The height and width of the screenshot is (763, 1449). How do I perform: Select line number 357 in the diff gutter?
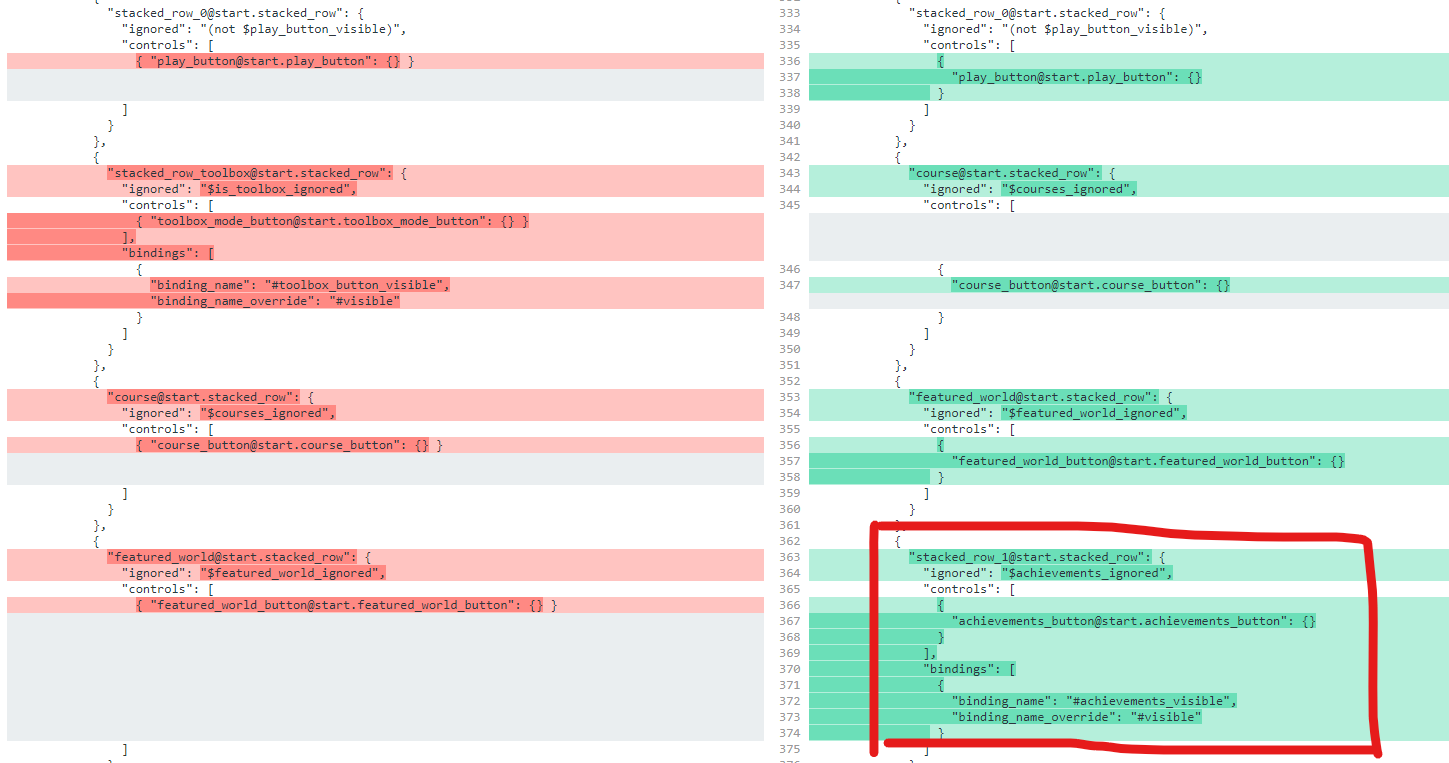[789, 461]
